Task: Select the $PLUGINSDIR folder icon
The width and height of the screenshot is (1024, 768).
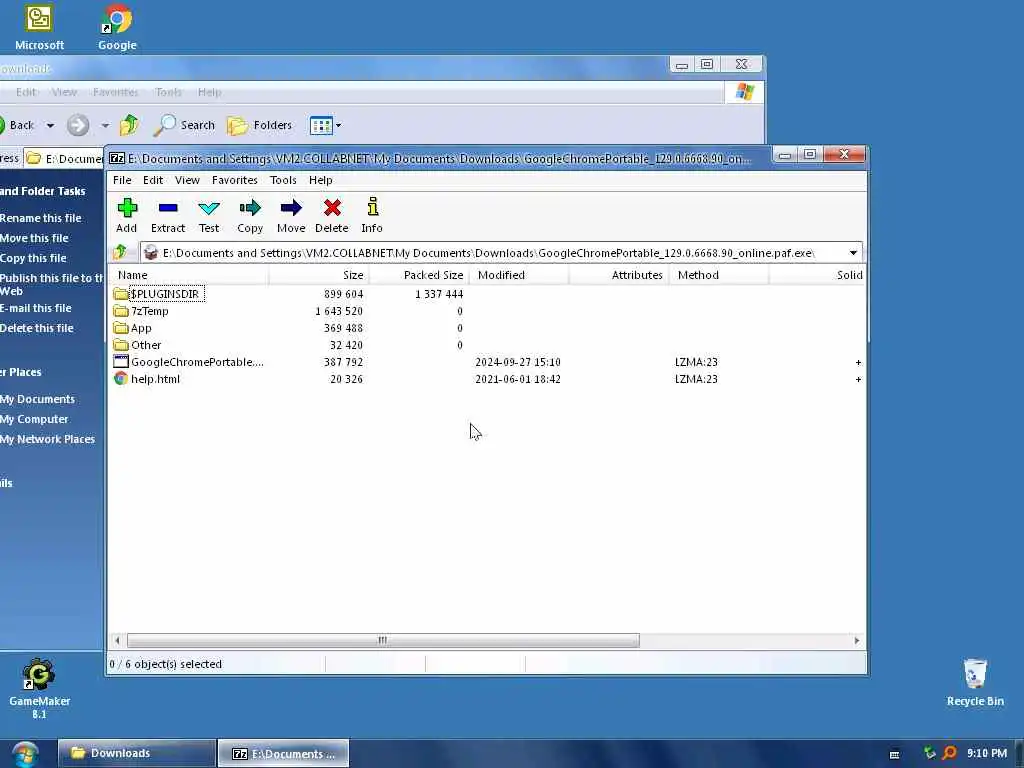Action: tap(121, 294)
